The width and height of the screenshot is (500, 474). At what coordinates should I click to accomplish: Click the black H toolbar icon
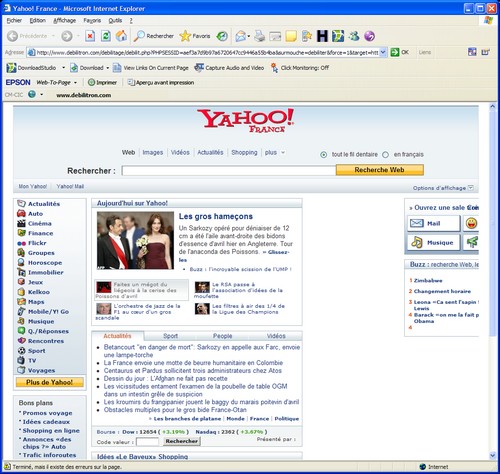click(x=322, y=36)
